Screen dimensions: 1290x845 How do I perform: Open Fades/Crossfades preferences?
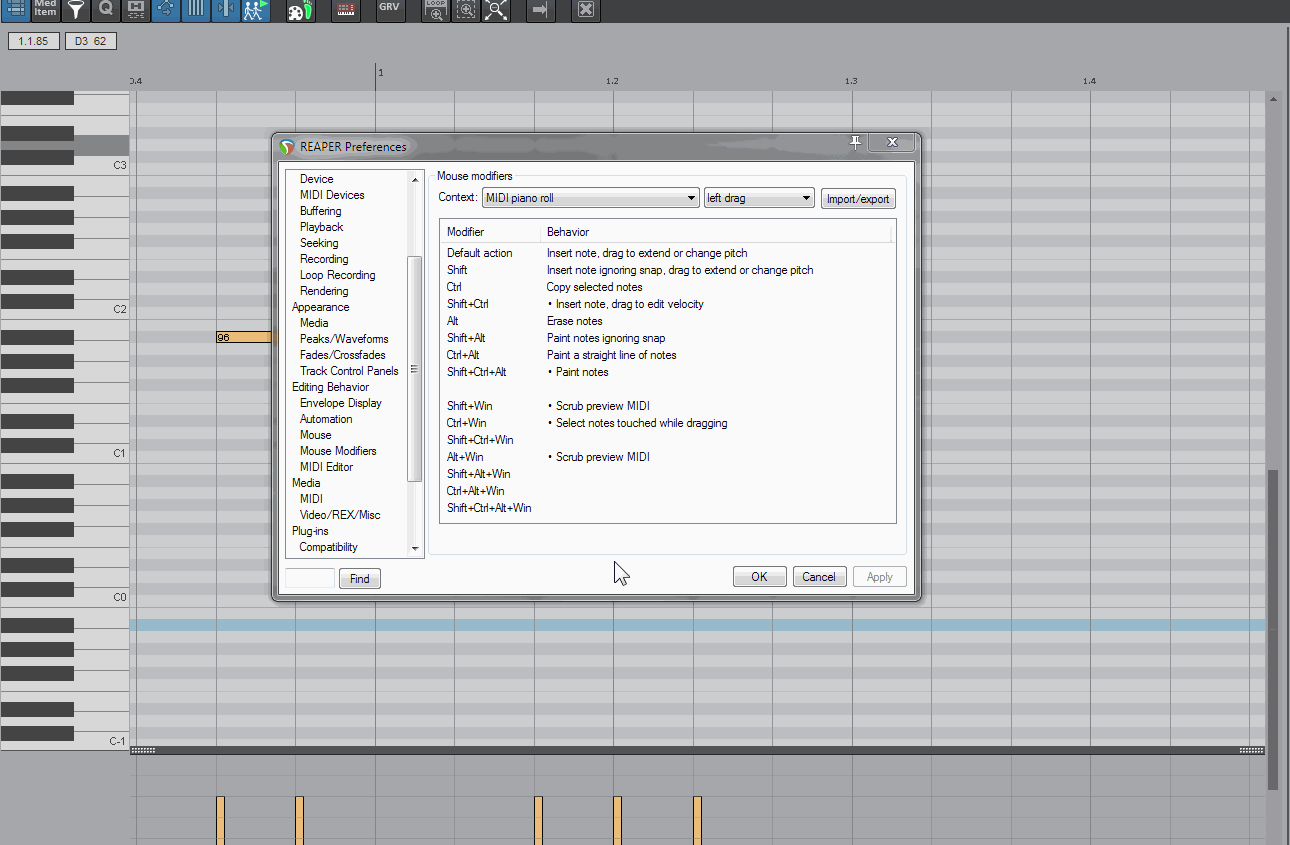(x=342, y=355)
